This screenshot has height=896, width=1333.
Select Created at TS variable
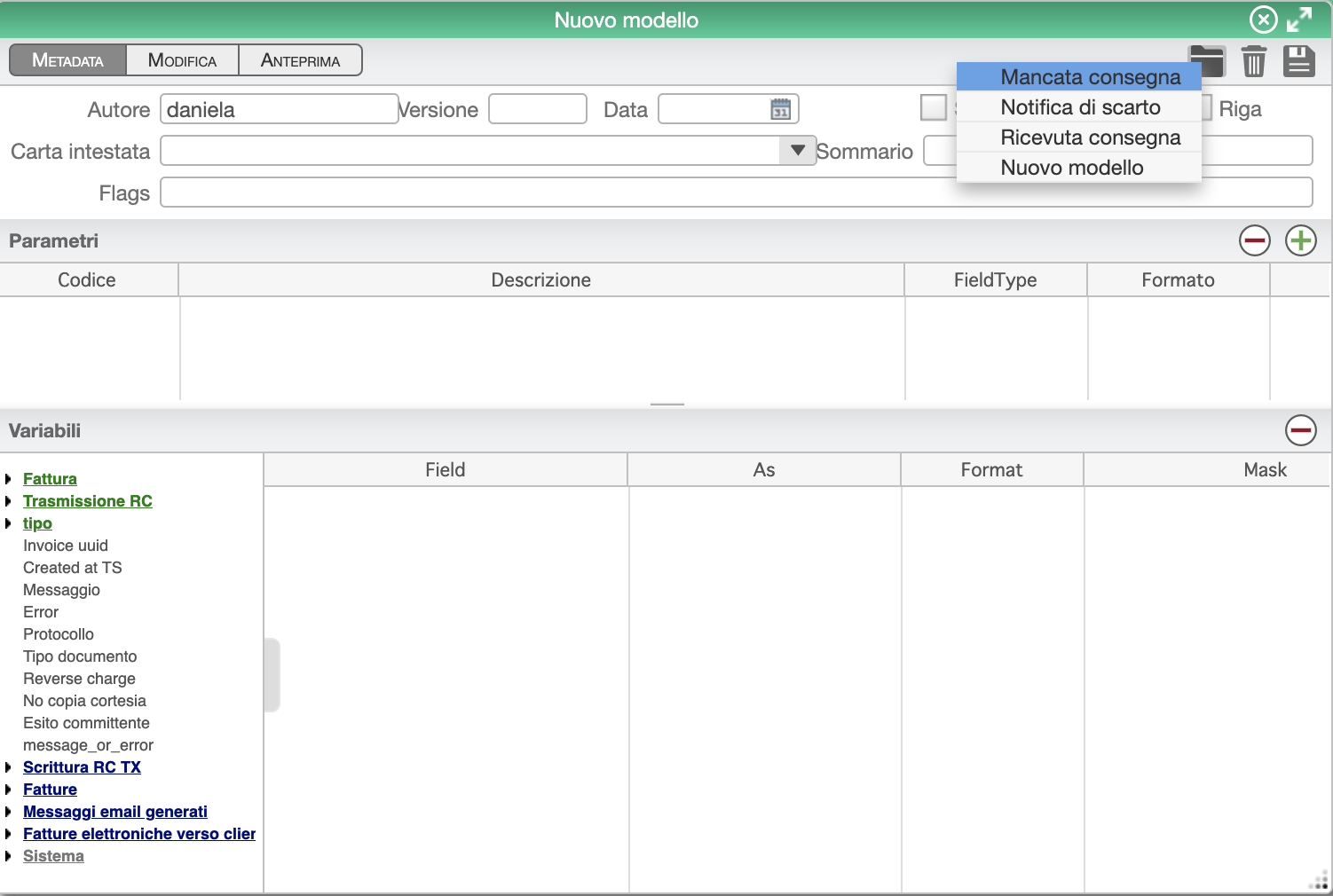pos(73,568)
